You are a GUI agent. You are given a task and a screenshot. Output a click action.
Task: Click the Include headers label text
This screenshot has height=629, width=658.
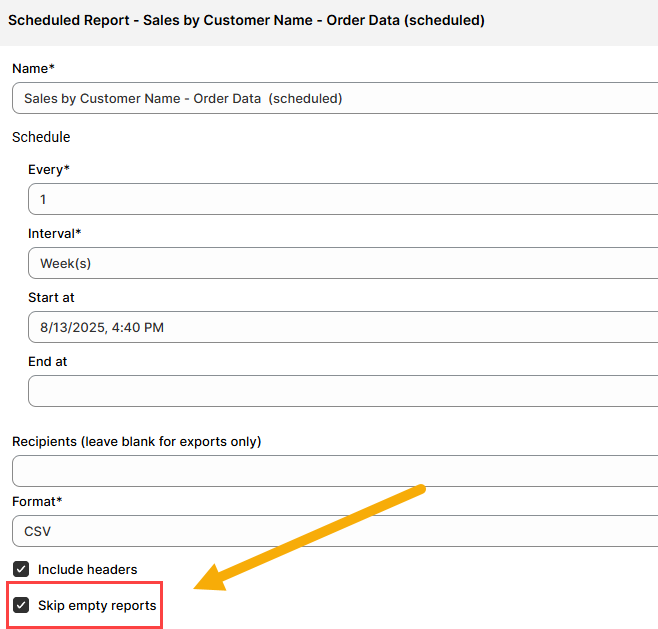(87, 569)
